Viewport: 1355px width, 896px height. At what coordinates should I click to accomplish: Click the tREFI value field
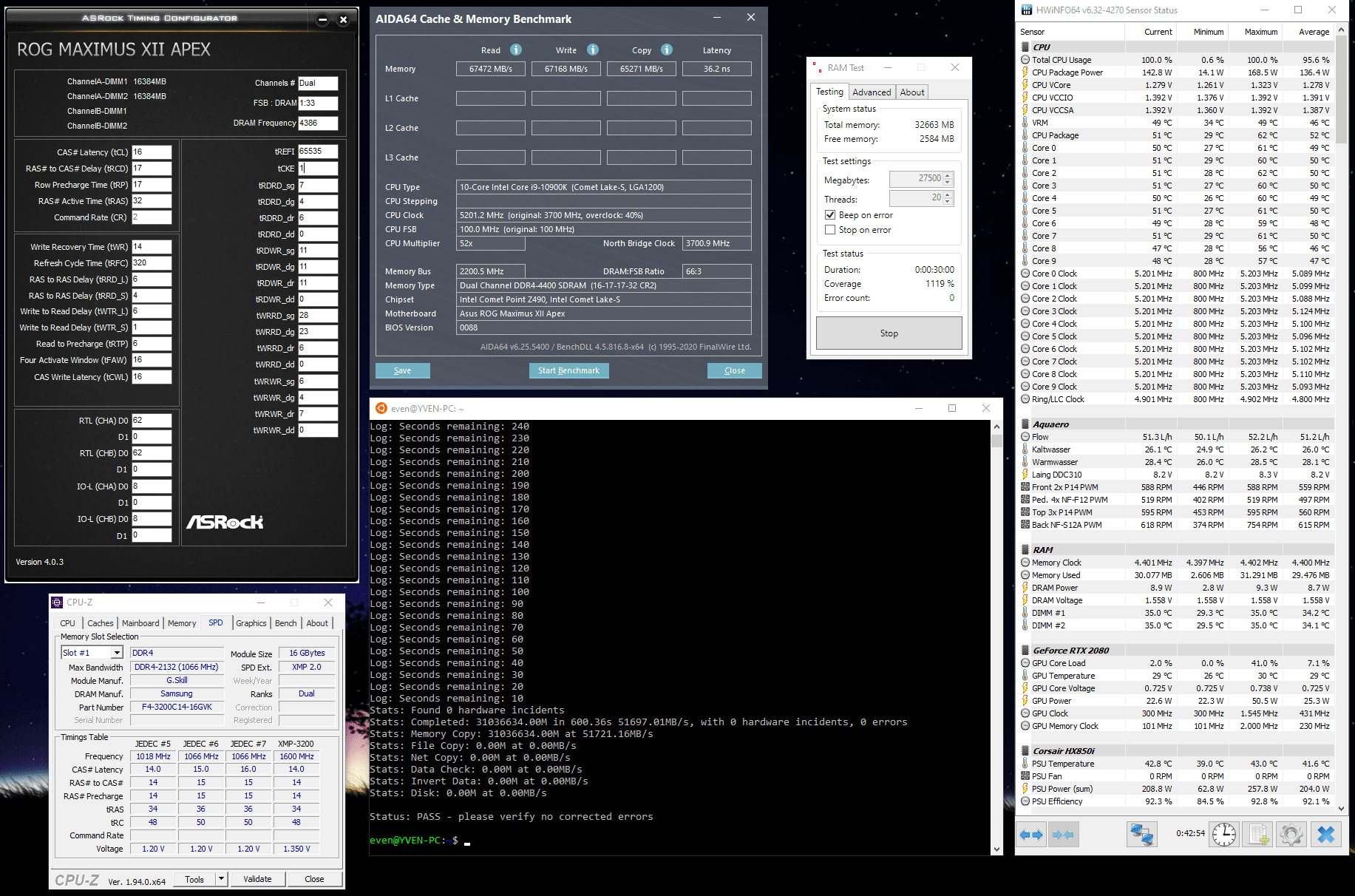(x=318, y=151)
